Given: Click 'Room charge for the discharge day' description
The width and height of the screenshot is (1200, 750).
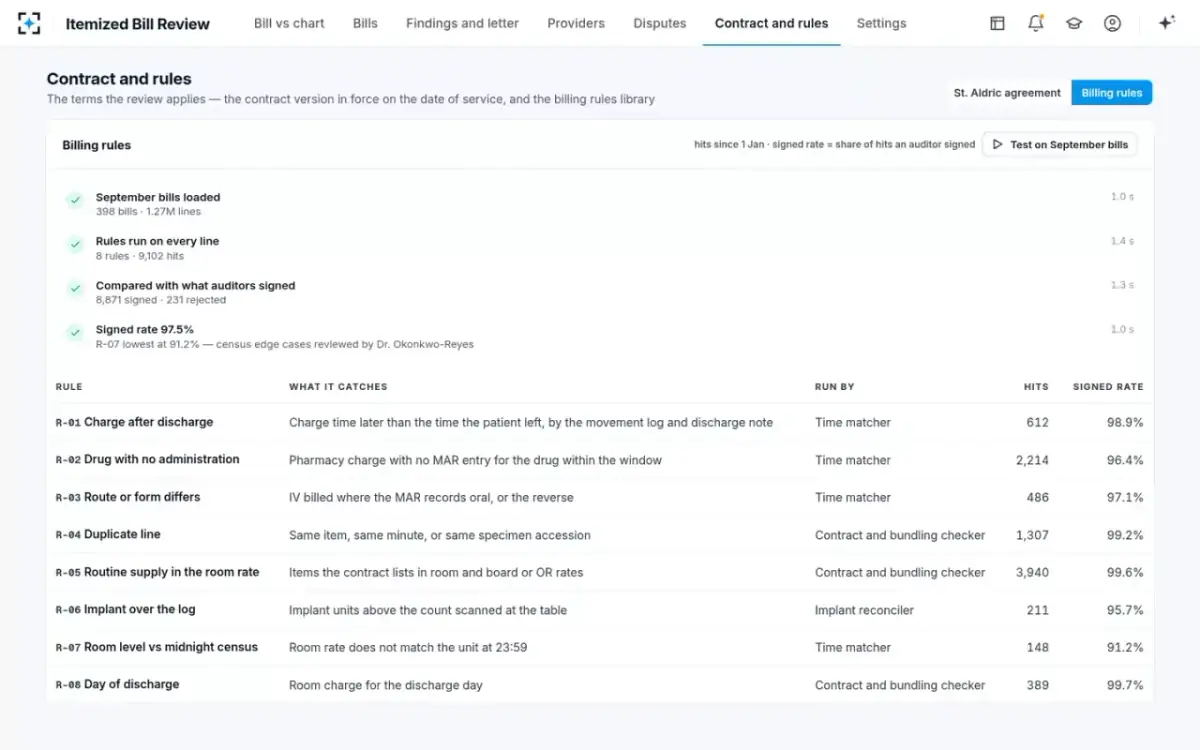Looking at the screenshot, I should (386, 685).
